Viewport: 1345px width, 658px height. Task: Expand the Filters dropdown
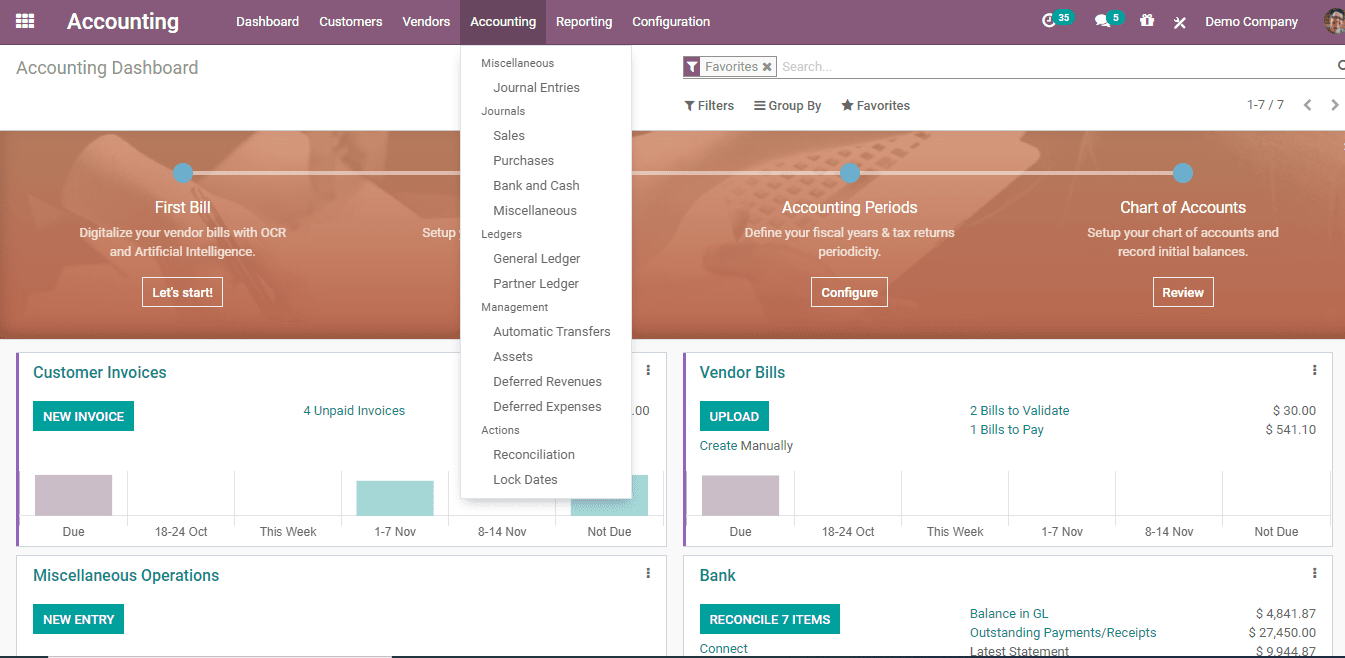pos(709,106)
